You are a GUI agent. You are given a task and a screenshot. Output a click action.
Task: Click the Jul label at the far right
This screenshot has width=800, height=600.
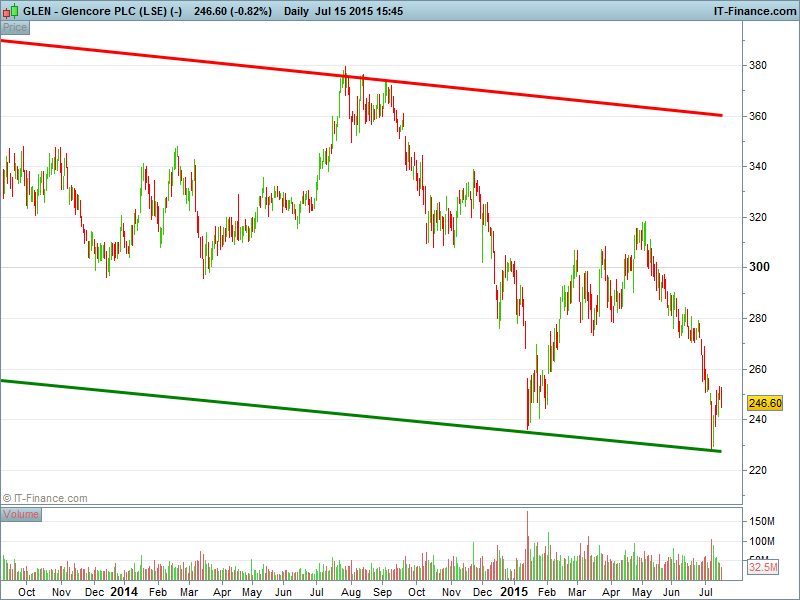click(705, 592)
